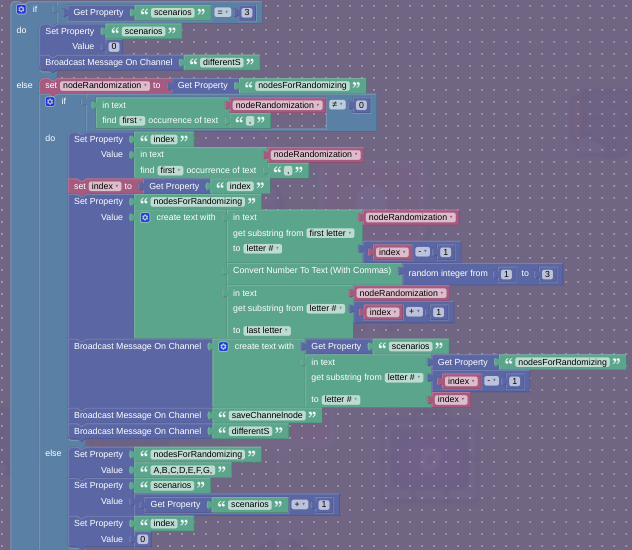Select the 'random integer from' block
The image size is (632, 550).
coord(447,273)
